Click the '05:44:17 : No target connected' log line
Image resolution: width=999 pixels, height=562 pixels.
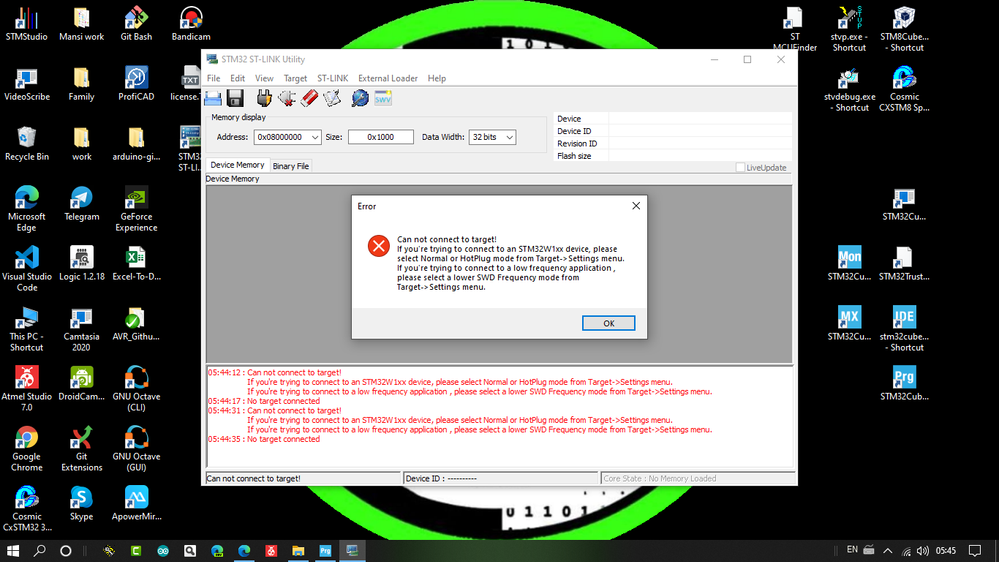264,401
